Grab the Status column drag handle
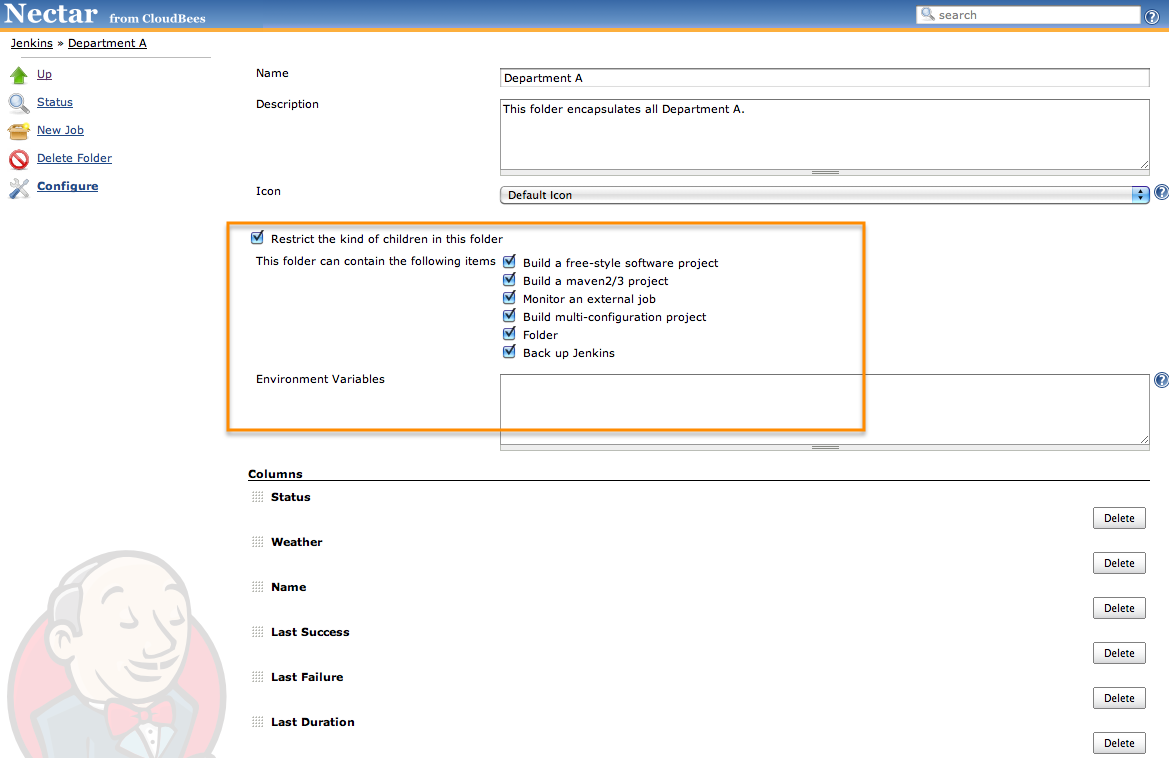1169x758 pixels. coord(257,497)
